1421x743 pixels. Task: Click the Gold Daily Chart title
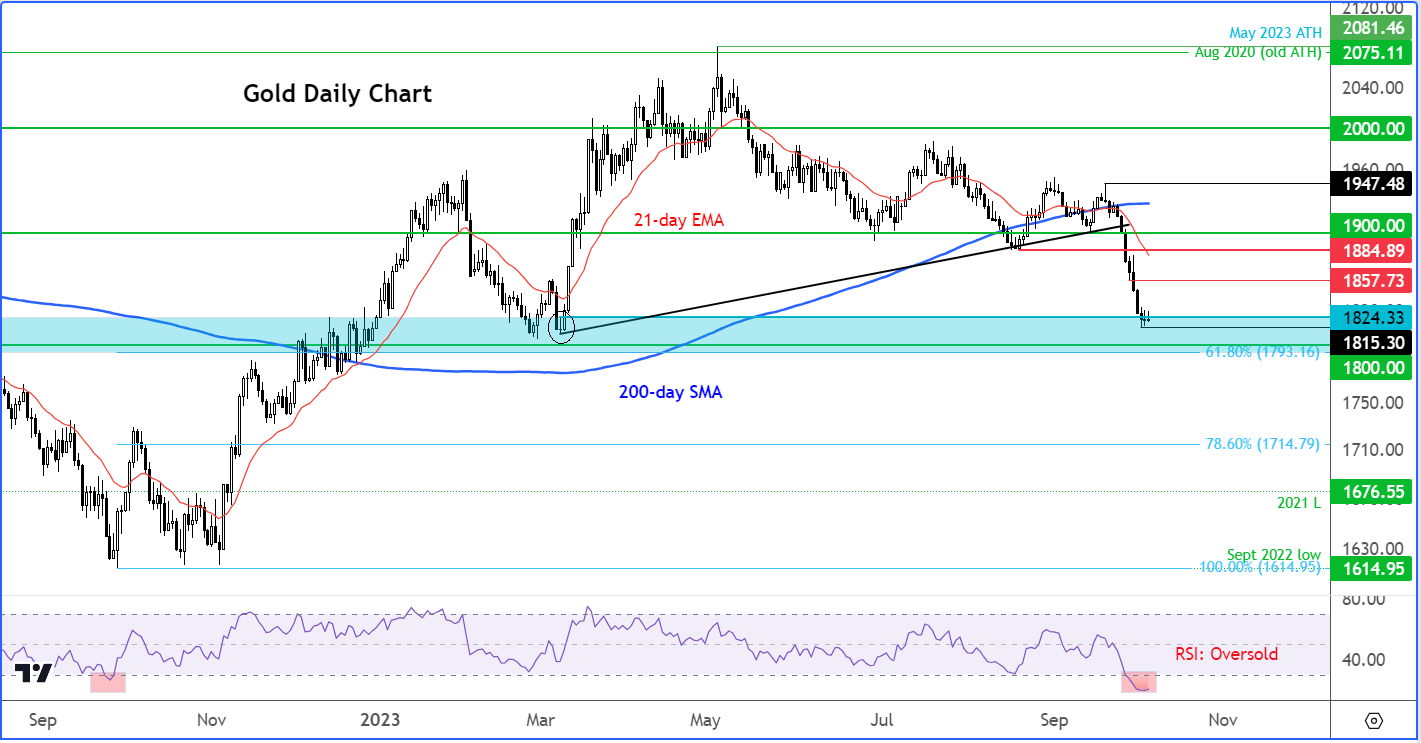[338, 94]
